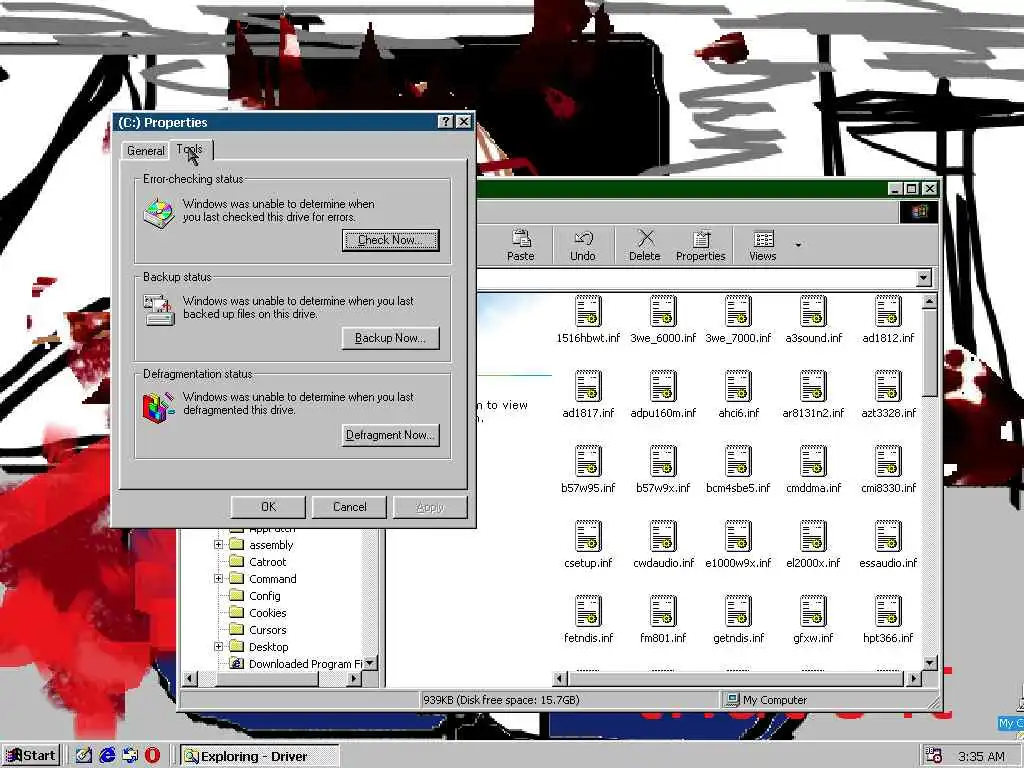Cancel the C: Properties dialog
1024x768 pixels.
349,507
